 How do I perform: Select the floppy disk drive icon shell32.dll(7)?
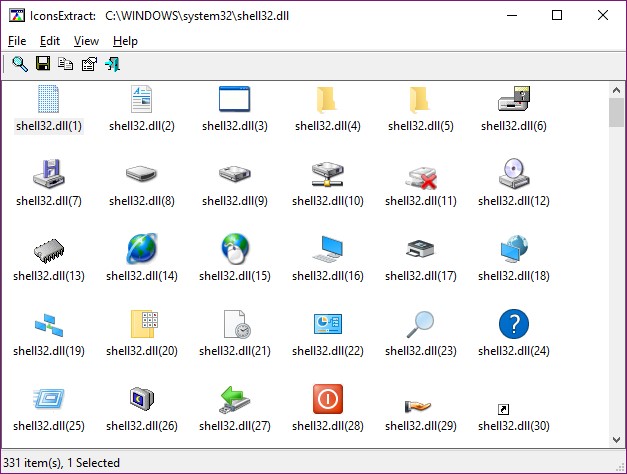point(49,173)
